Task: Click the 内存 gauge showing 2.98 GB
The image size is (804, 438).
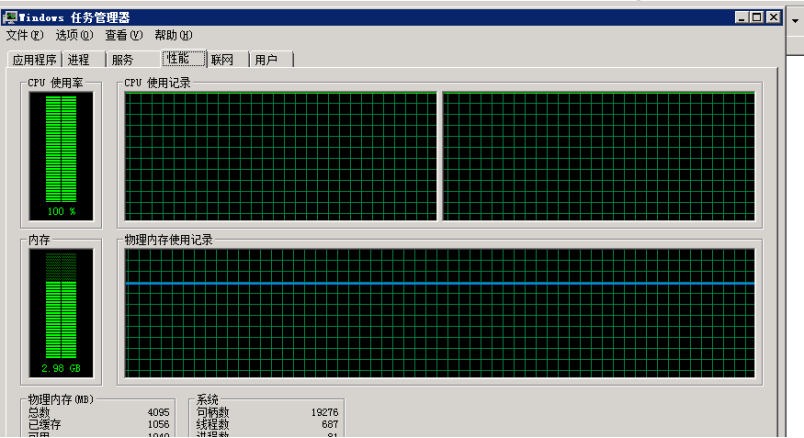Action: coord(61,313)
